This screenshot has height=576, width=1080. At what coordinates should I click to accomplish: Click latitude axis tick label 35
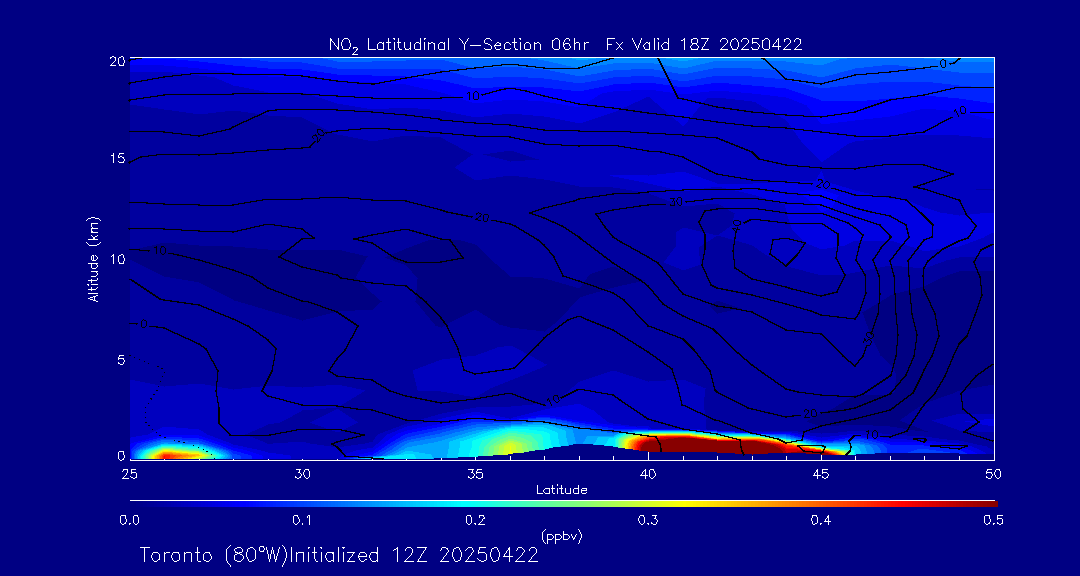475,474
